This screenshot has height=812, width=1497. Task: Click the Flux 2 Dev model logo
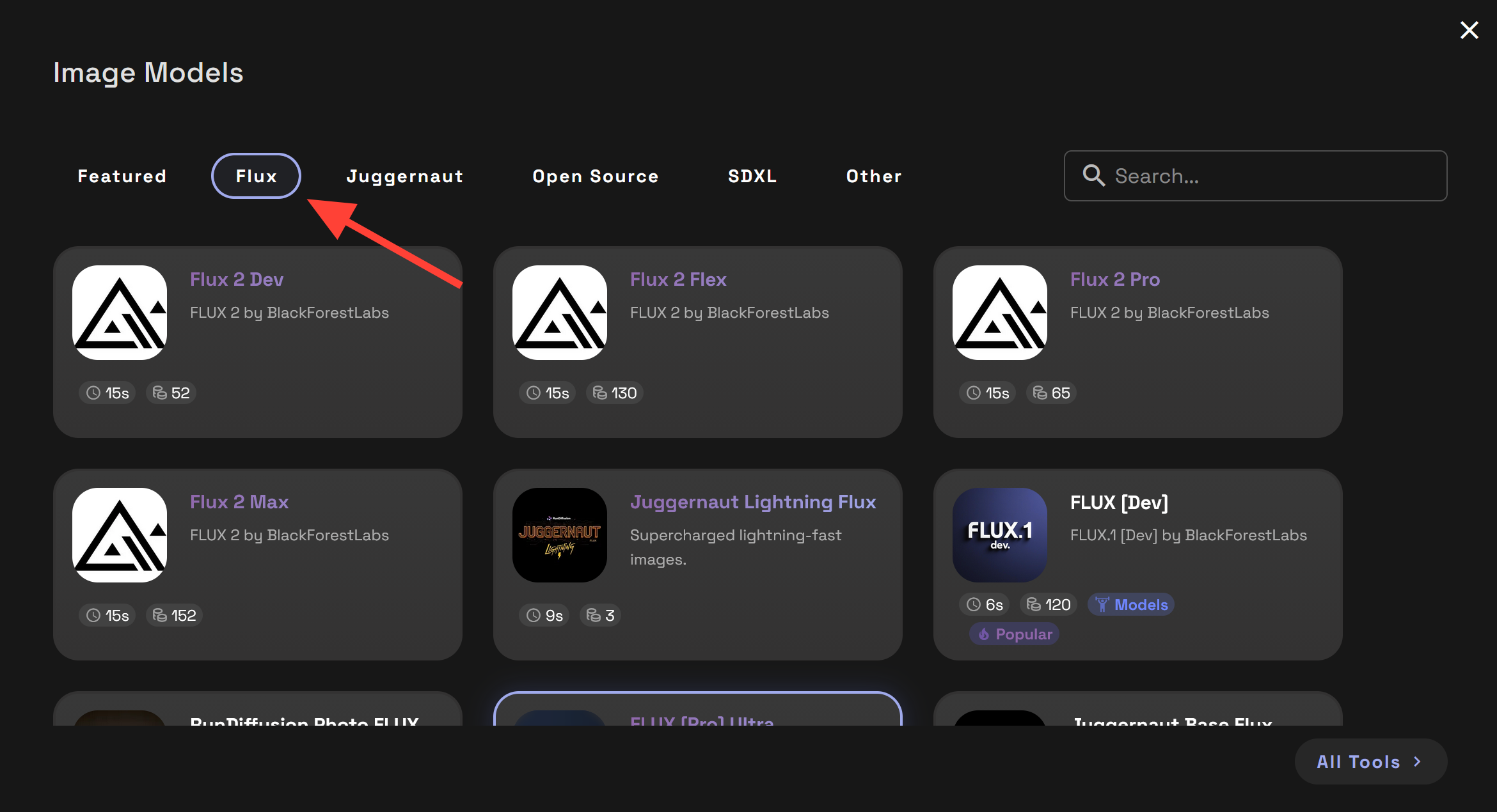point(120,313)
